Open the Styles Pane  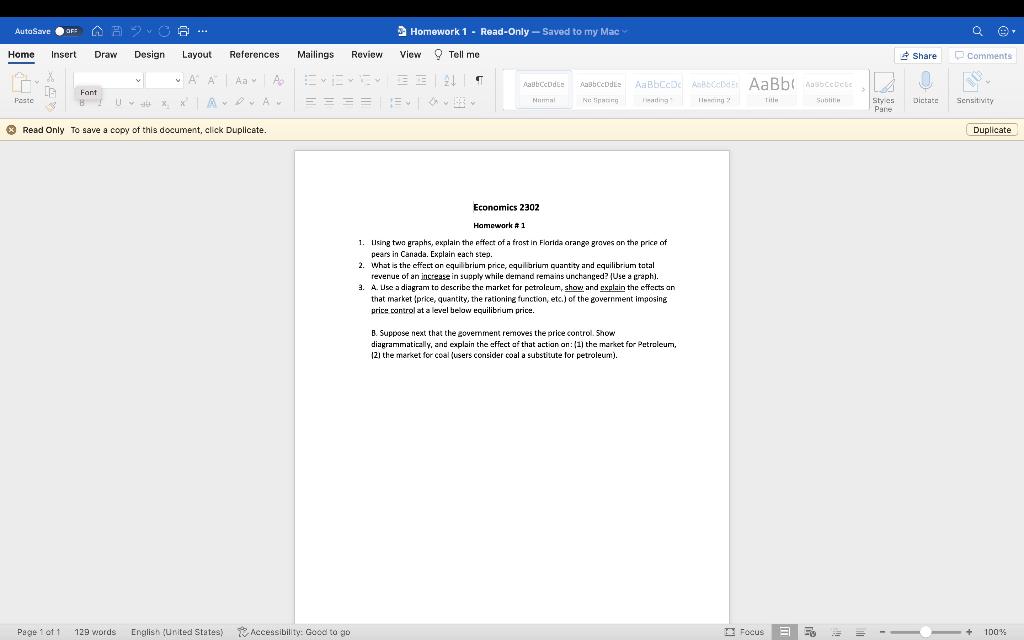(883, 91)
